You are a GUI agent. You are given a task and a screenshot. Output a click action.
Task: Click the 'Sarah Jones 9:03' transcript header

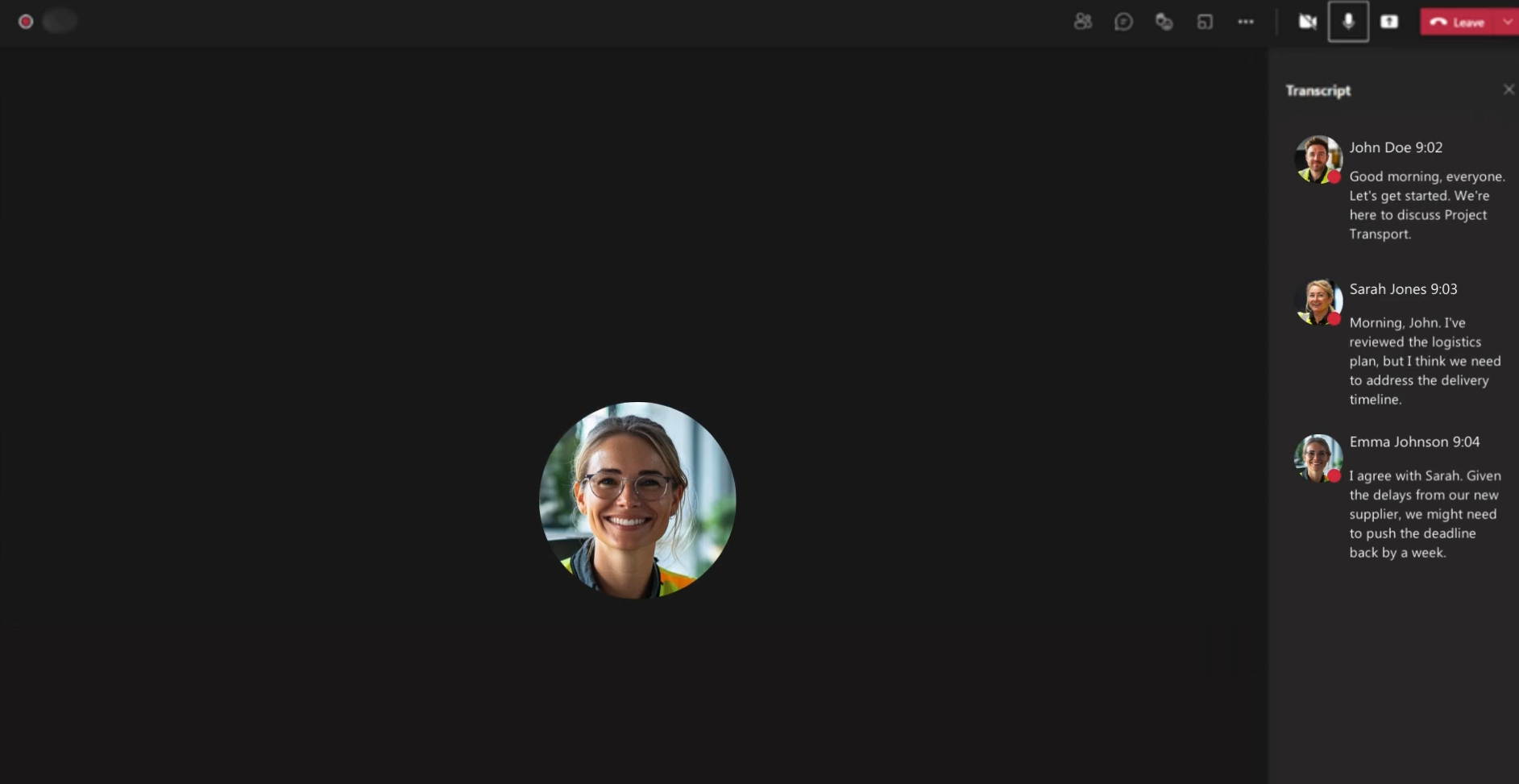1403,288
